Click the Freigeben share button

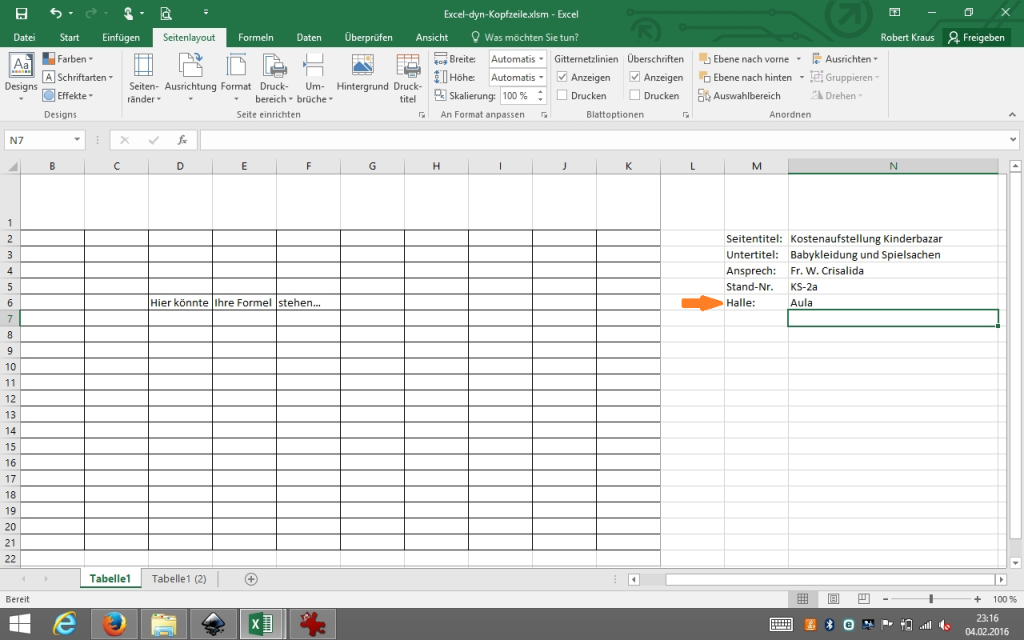click(x=976, y=37)
